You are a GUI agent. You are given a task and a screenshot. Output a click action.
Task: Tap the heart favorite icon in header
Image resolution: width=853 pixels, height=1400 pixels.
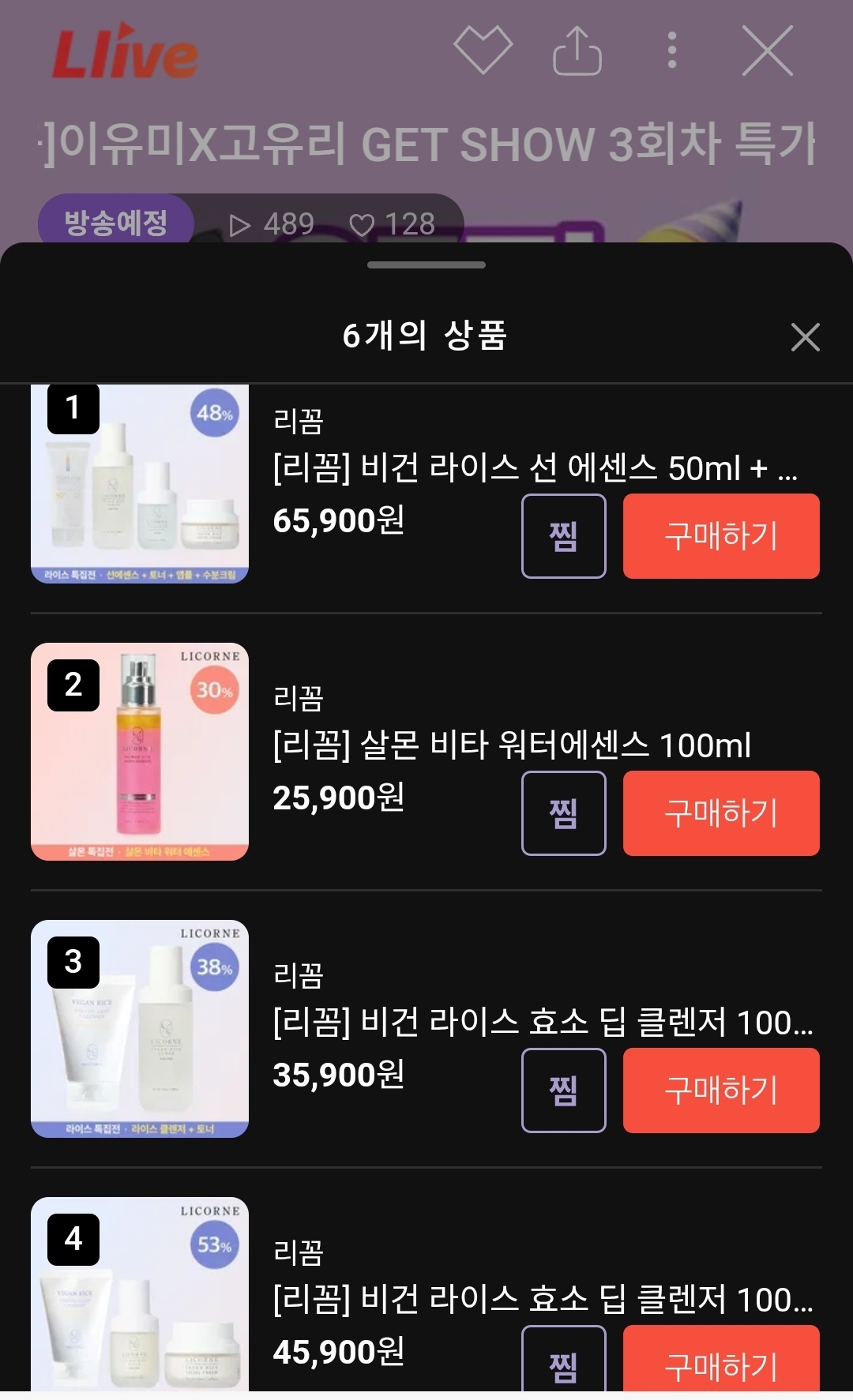(483, 49)
